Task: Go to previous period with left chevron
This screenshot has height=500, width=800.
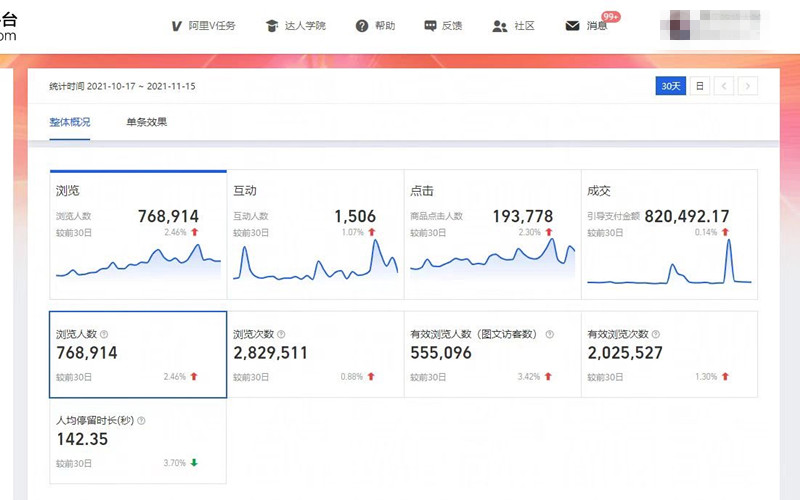Action: pyautogui.click(x=724, y=86)
